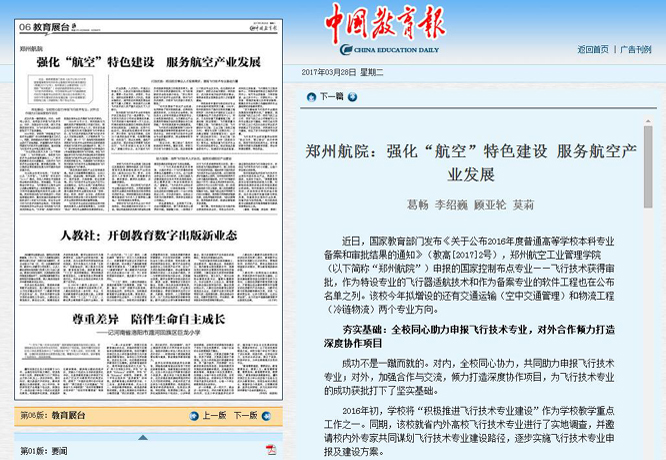
Task: Click the 上一版 previous page arrow icon
Action: 194,416
